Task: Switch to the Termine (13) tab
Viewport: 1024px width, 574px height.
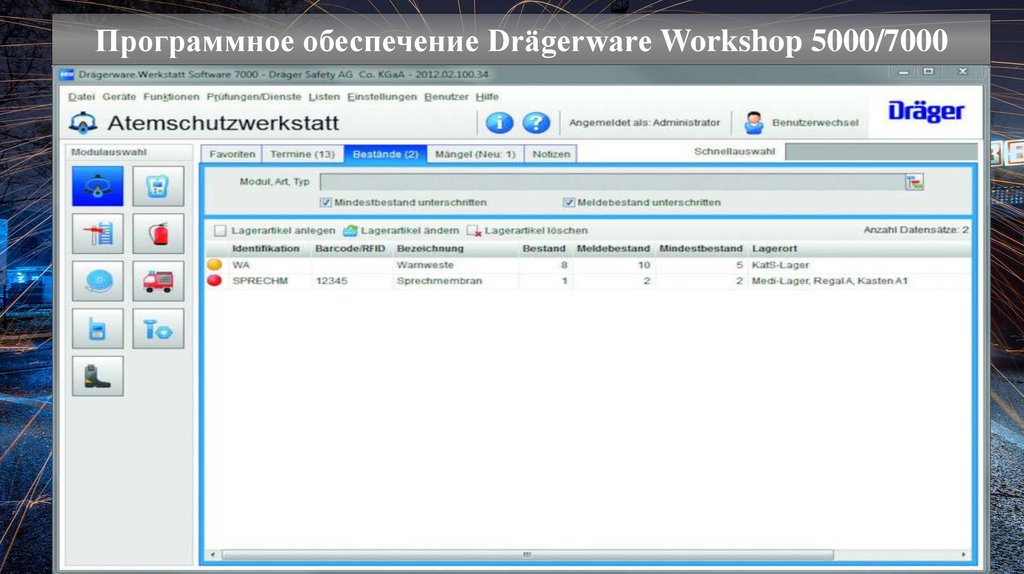Action: (x=303, y=154)
